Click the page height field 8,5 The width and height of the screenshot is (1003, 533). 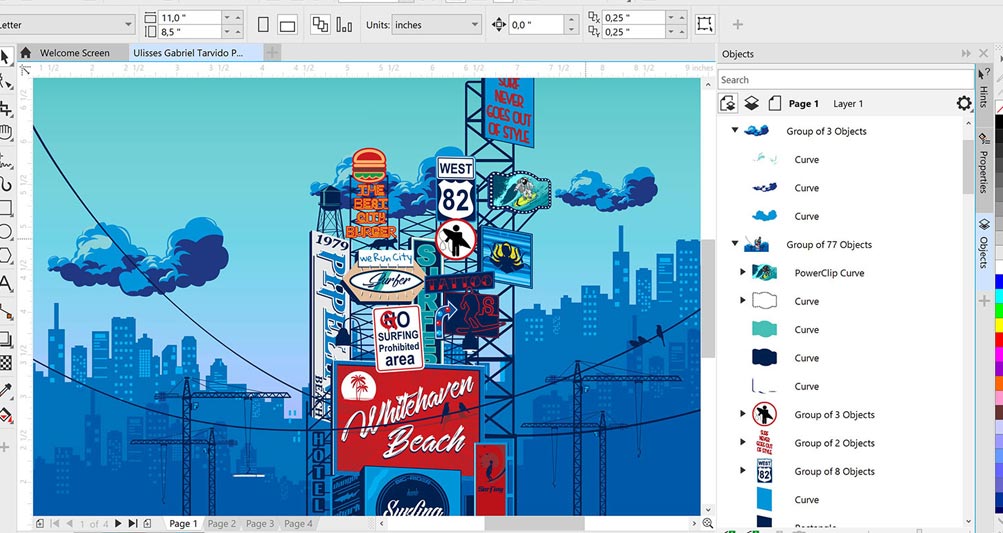point(190,32)
